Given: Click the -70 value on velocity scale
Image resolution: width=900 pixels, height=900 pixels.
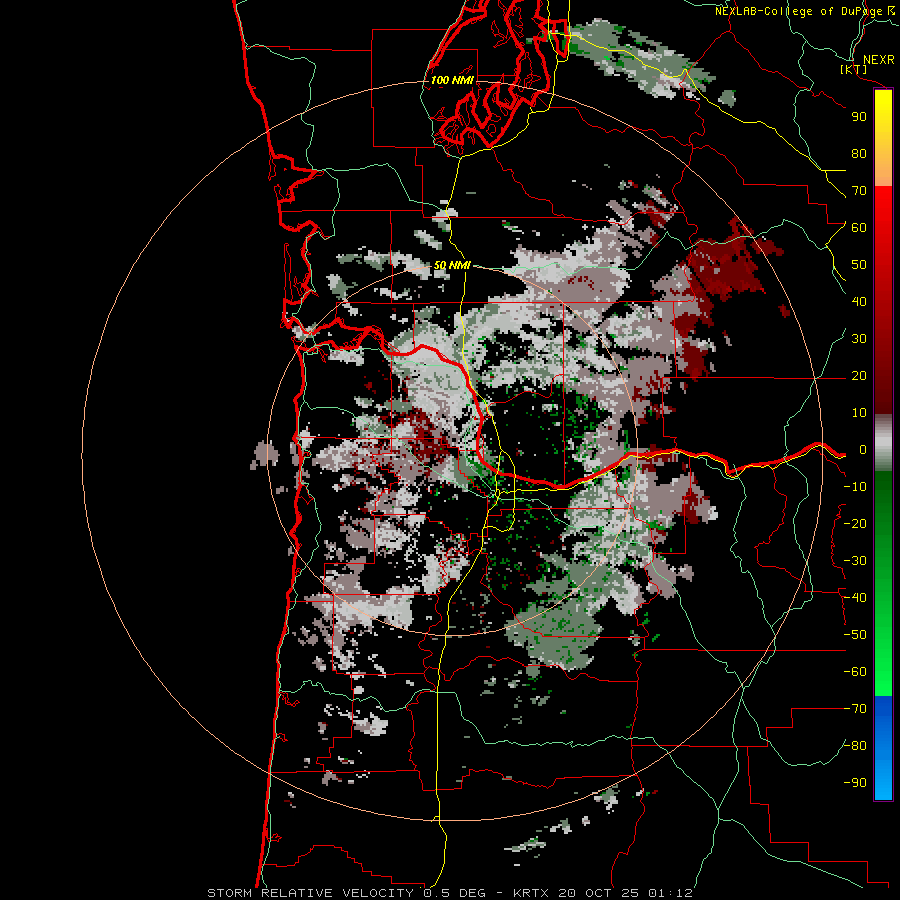Looking at the screenshot, I should [x=855, y=709].
